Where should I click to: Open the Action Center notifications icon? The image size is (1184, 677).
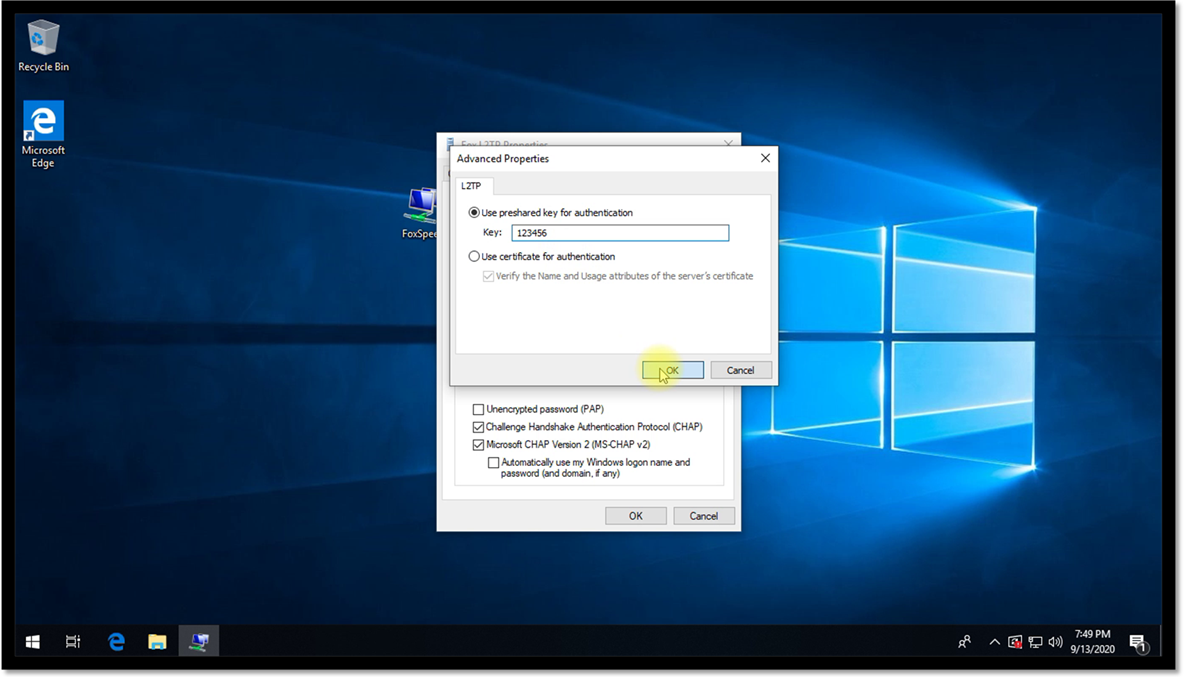pyautogui.click(x=1137, y=642)
